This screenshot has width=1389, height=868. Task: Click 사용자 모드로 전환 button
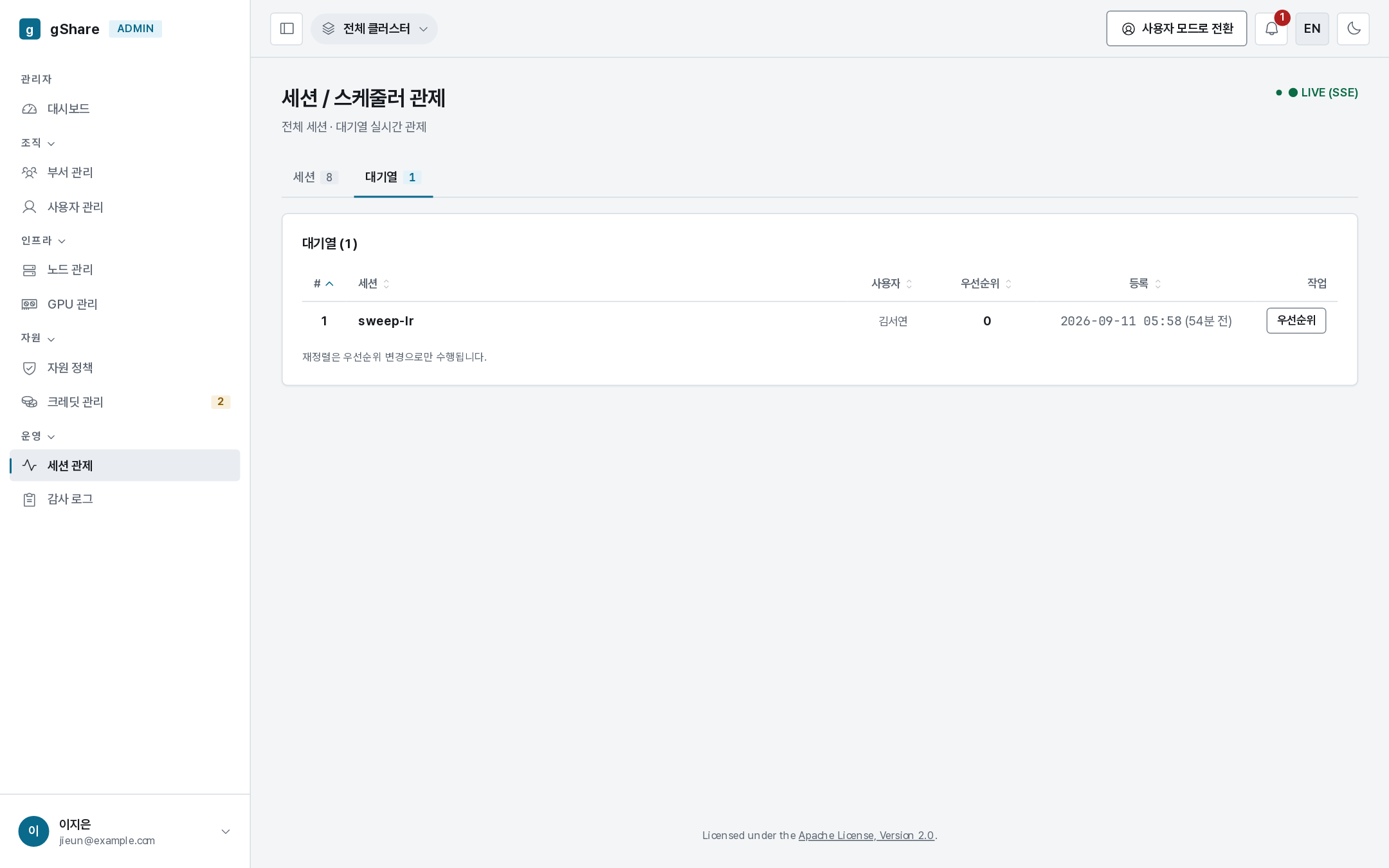tap(1177, 29)
